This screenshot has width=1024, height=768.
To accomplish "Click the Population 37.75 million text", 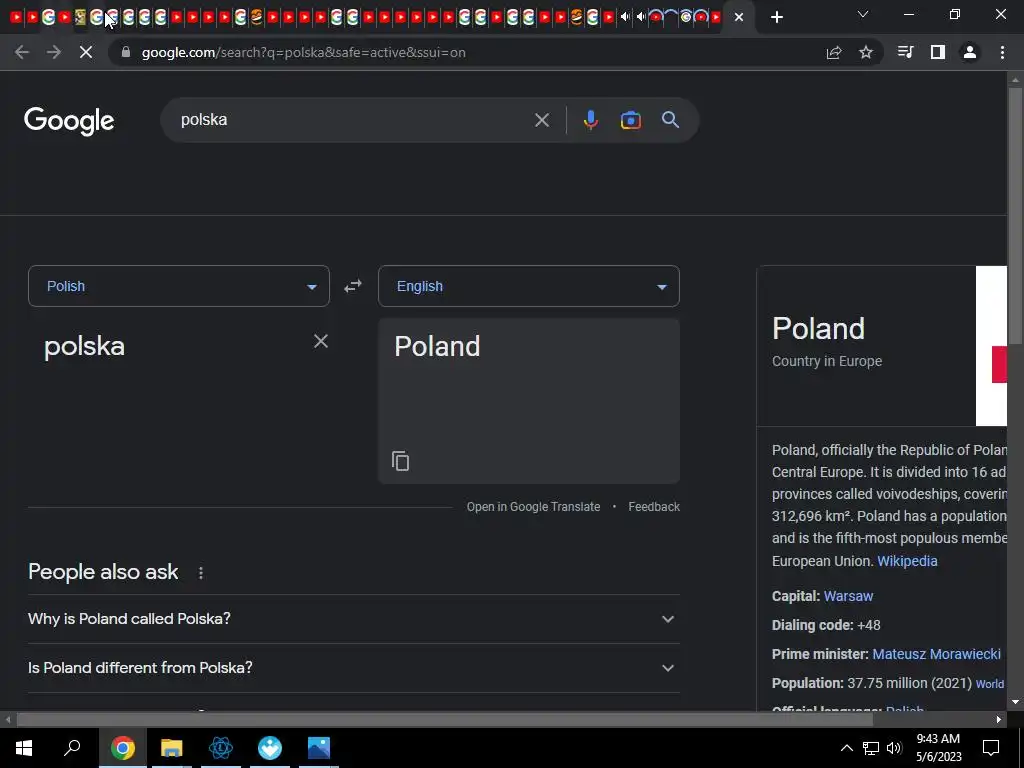I will click(872, 683).
